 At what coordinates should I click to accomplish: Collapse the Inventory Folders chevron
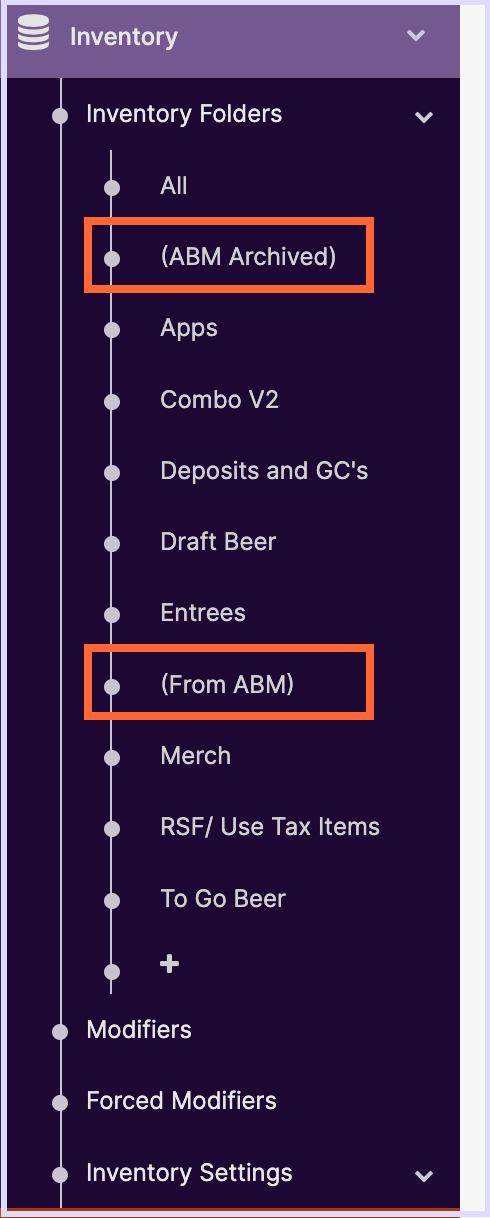click(x=424, y=117)
